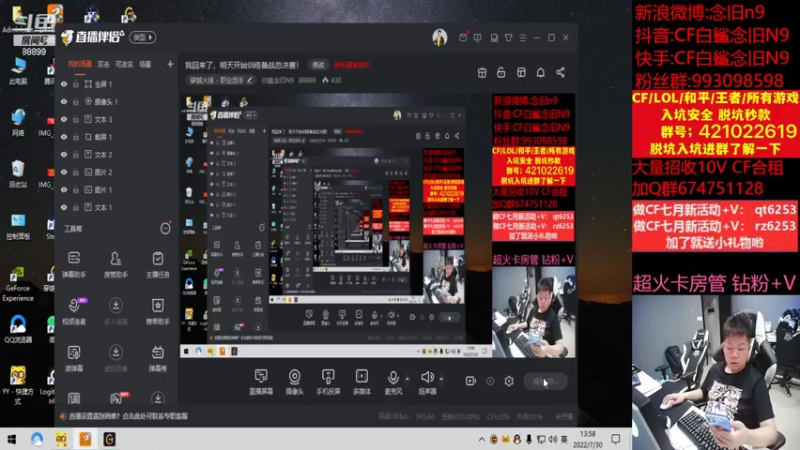Viewport: 800px width, 450px height.
Task: Click the trash icon above preview
Action: [x=482, y=72]
